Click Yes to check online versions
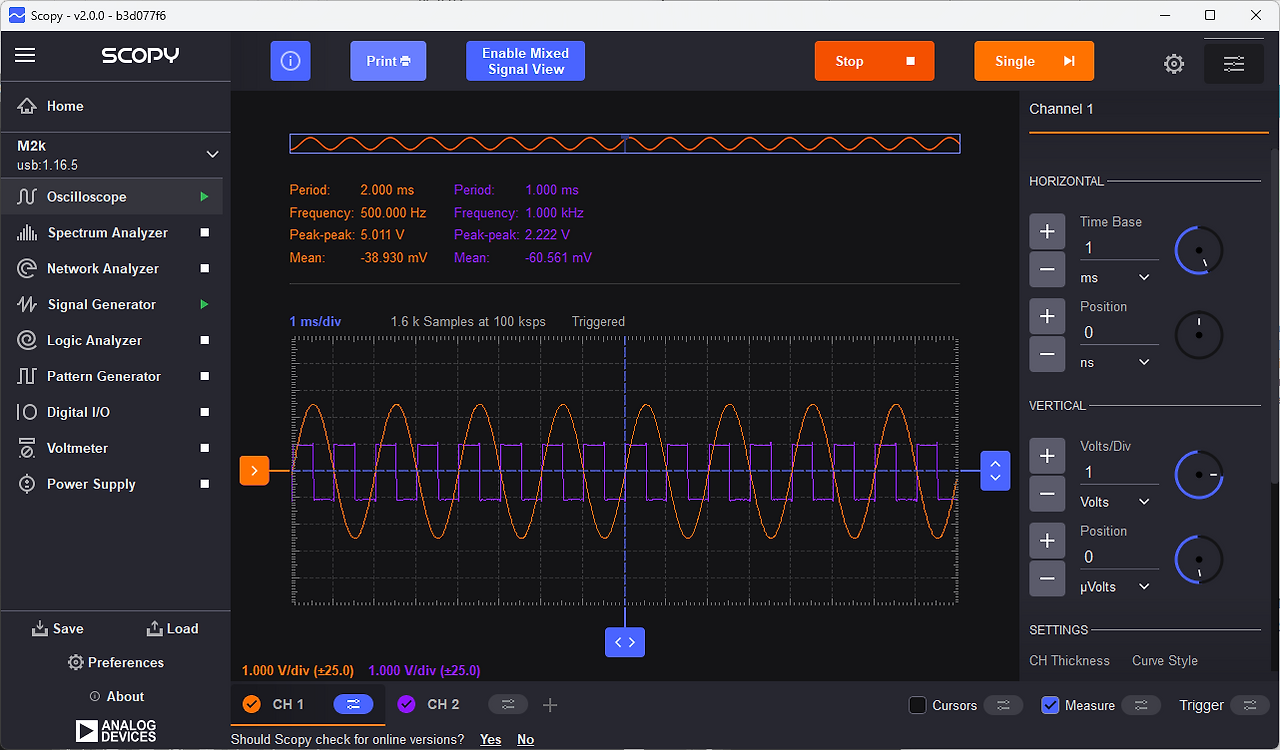 click(490, 740)
